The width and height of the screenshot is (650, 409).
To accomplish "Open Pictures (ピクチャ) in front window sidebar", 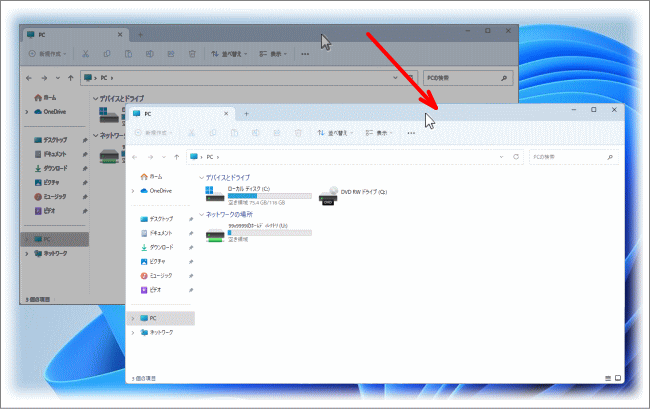I will tap(153, 261).
